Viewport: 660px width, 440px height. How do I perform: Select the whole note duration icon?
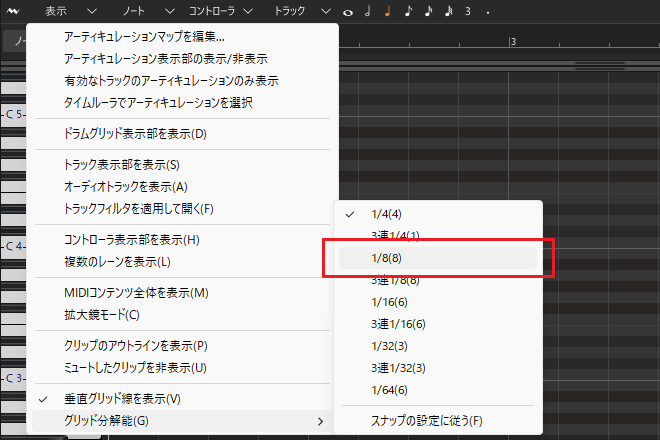point(349,12)
